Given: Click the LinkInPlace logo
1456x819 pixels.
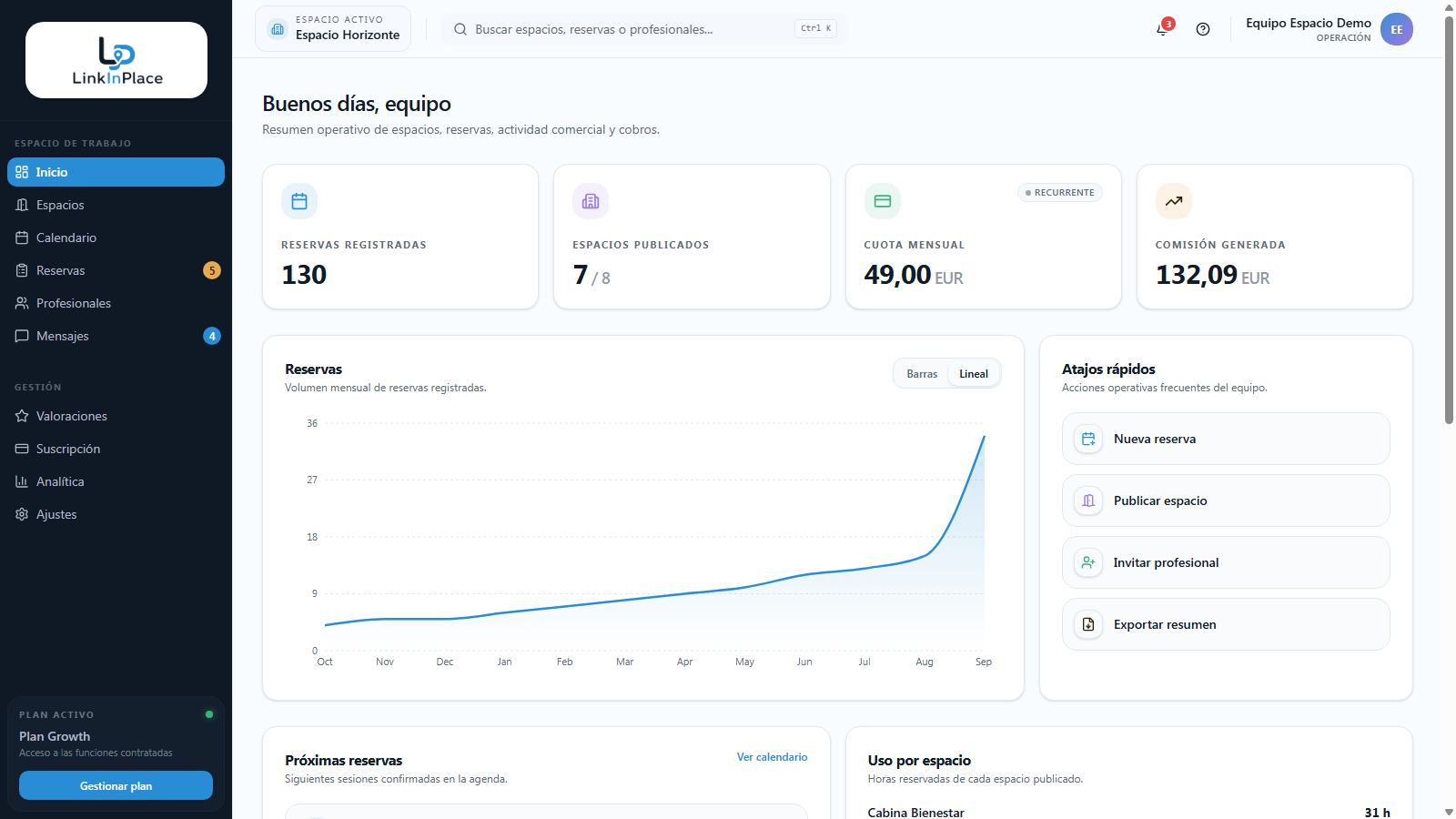Looking at the screenshot, I should click(x=116, y=60).
